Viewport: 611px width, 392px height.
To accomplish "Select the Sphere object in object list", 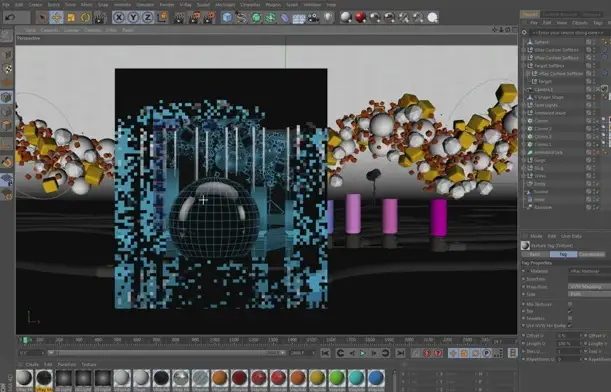I will tap(541, 42).
